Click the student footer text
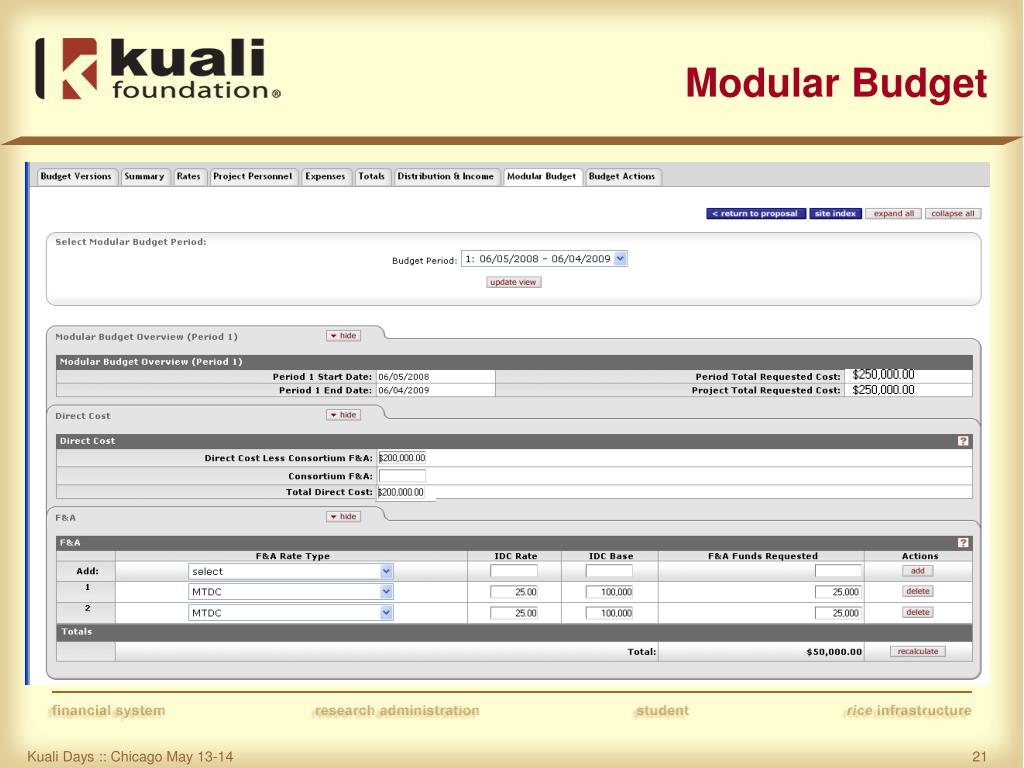This screenshot has width=1024, height=768. [x=662, y=711]
